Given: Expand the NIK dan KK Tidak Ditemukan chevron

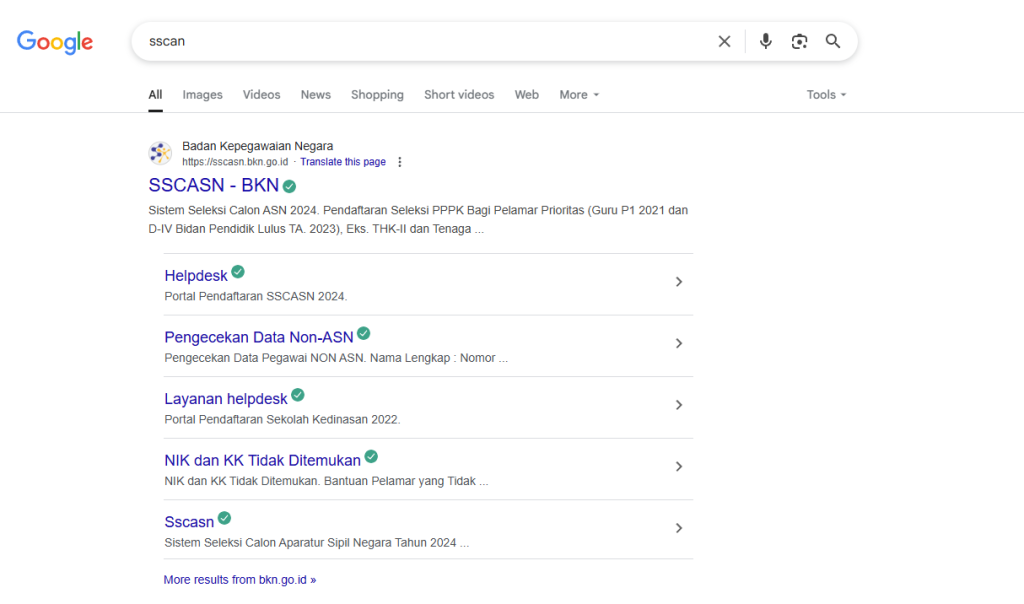Looking at the screenshot, I should point(679,466).
